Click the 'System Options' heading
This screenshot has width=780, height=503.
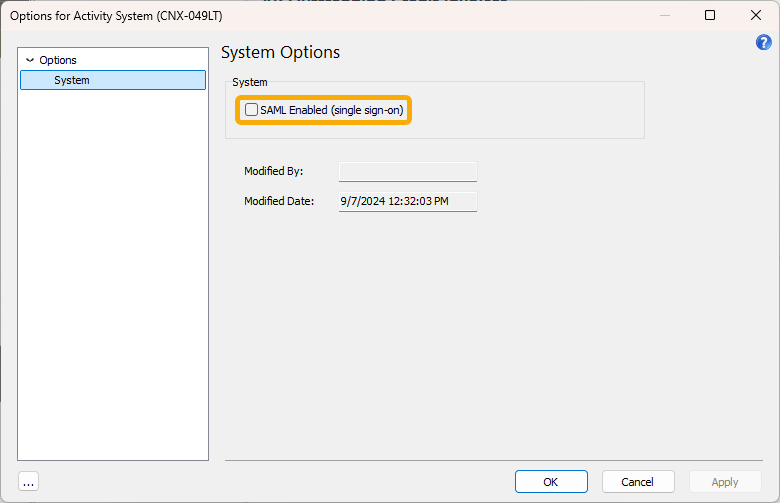(281, 52)
